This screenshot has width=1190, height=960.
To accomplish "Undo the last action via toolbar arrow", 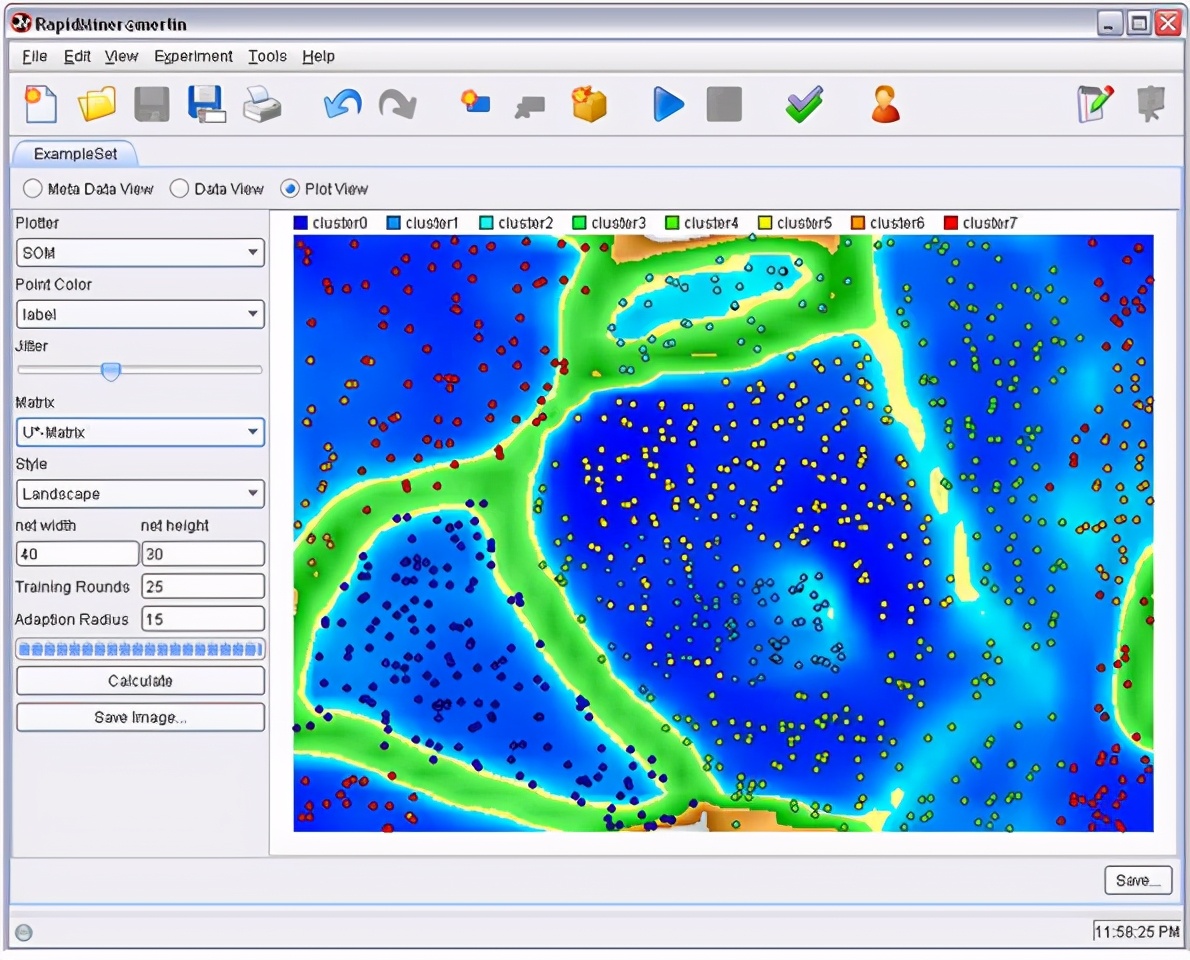I will coord(342,104).
